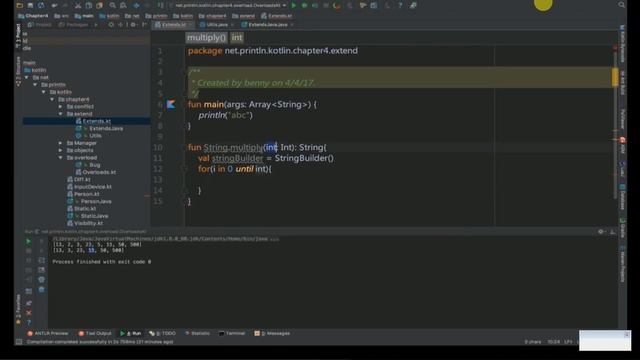640x360 pixels.
Task: Select Person.kt in project tree
Action: [83, 194]
